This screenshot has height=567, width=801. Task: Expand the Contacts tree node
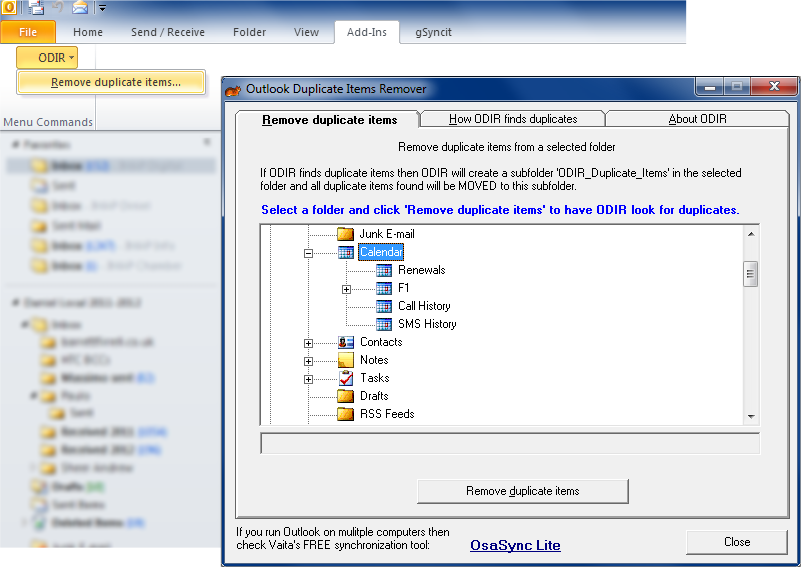308,343
